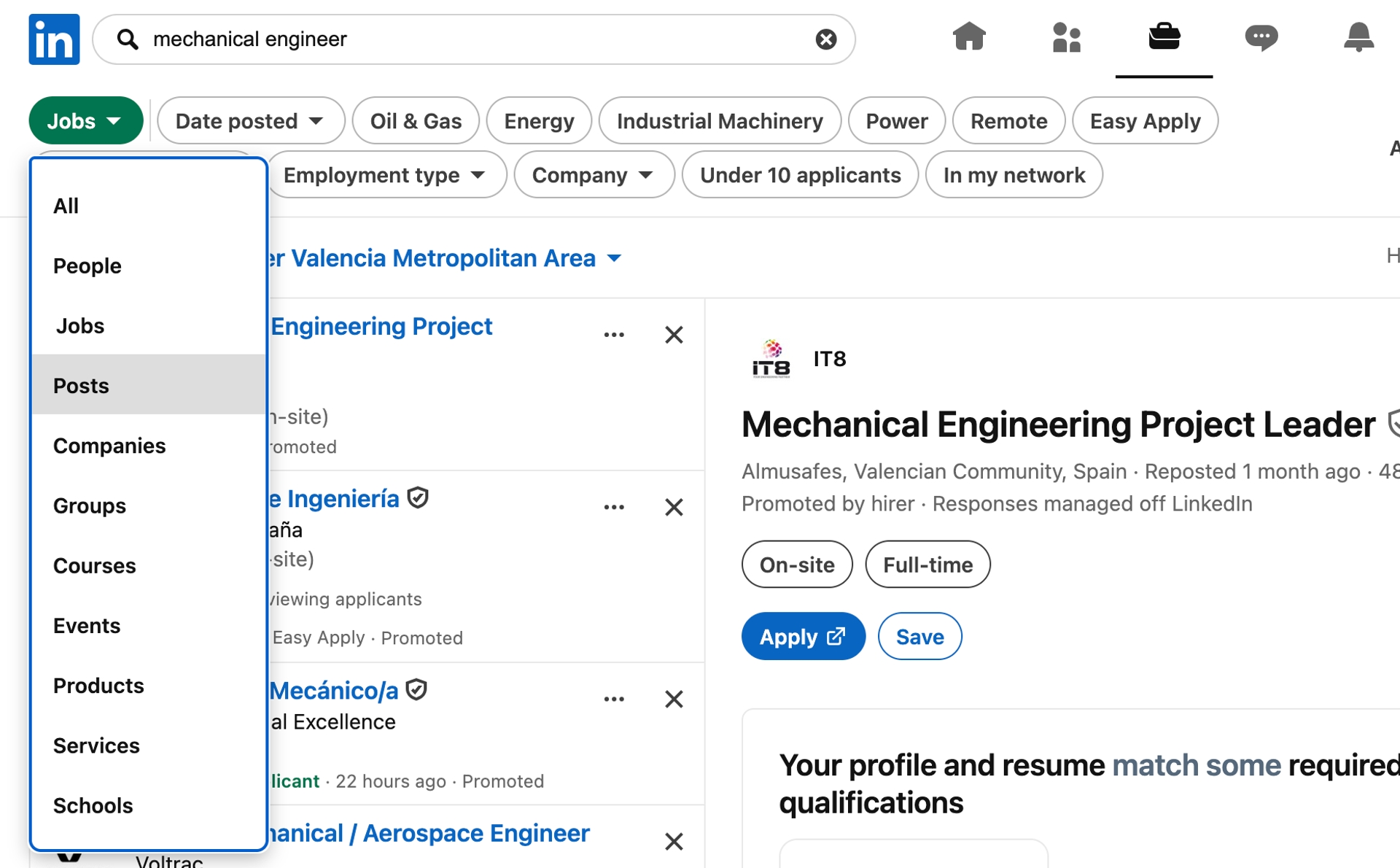Click the verified shield next to Mecánico/a
The height and width of the screenshot is (868, 1400).
(416, 689)
